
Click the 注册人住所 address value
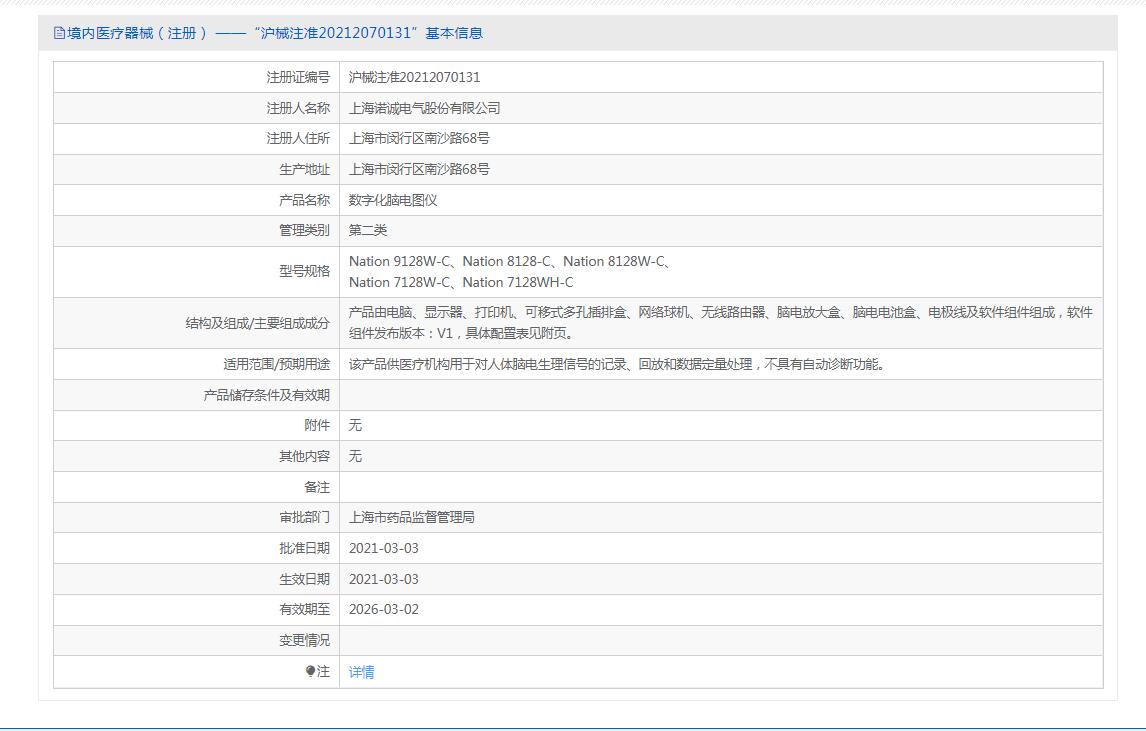(x=419, y=138)
